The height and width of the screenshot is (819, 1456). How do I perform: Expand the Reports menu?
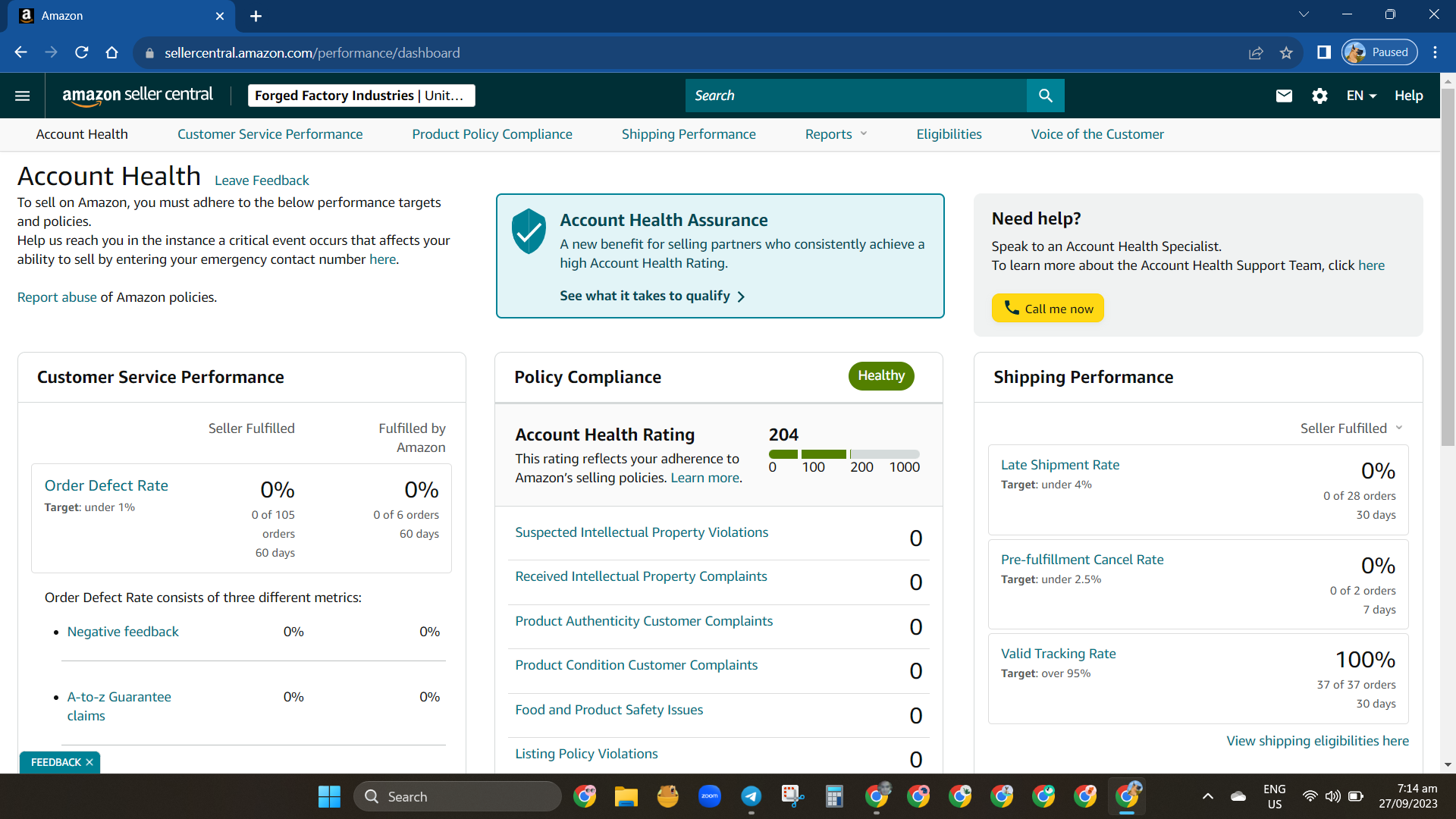tap(836, 134)
